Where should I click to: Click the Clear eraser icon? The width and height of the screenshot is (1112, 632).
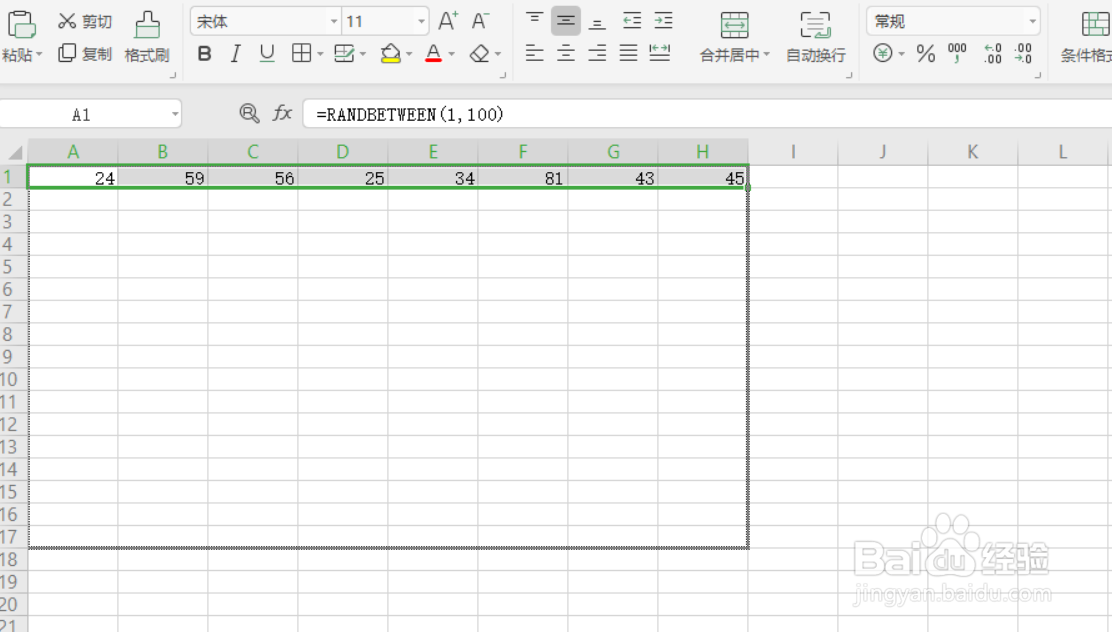tap(480, 53)
